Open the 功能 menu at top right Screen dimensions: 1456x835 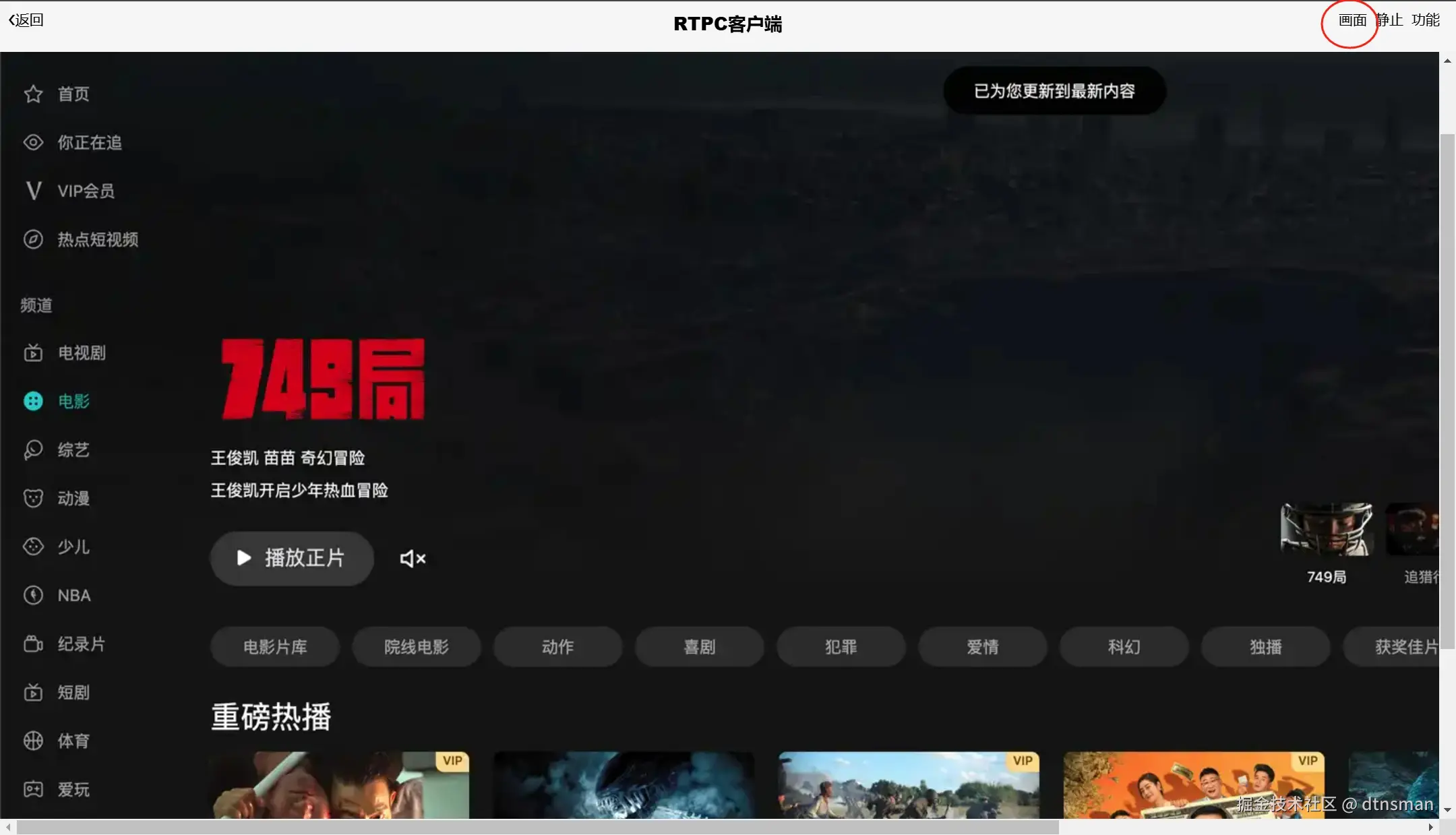(1426, 20)
